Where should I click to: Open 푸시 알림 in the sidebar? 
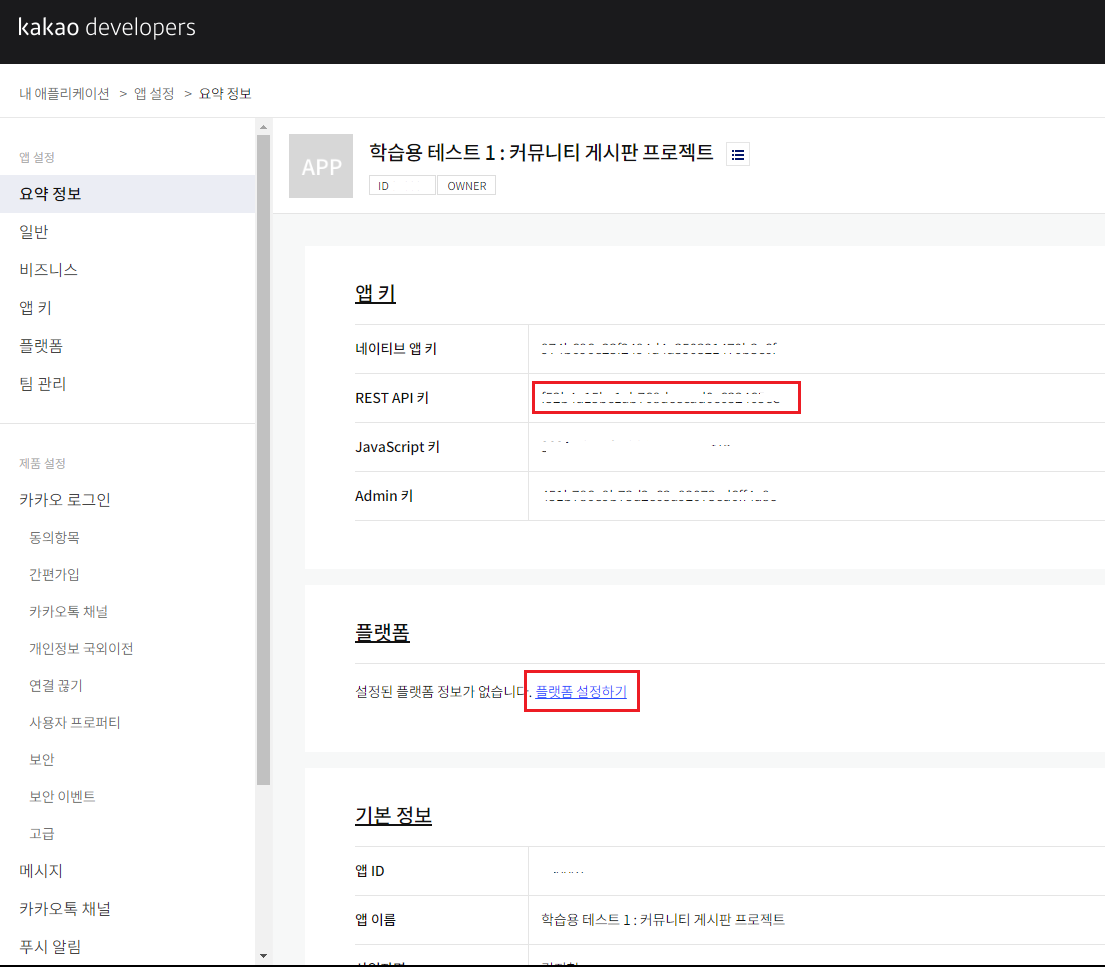coord(50,947)
